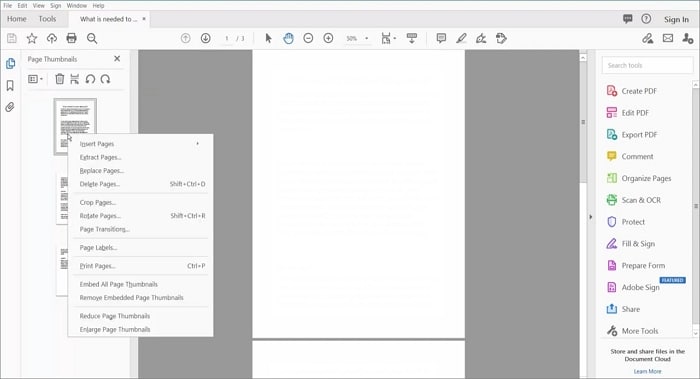The height and width of the screenshot is (379, 700).
Task: Open the Bookmarks pane icon
Action: 10,85
